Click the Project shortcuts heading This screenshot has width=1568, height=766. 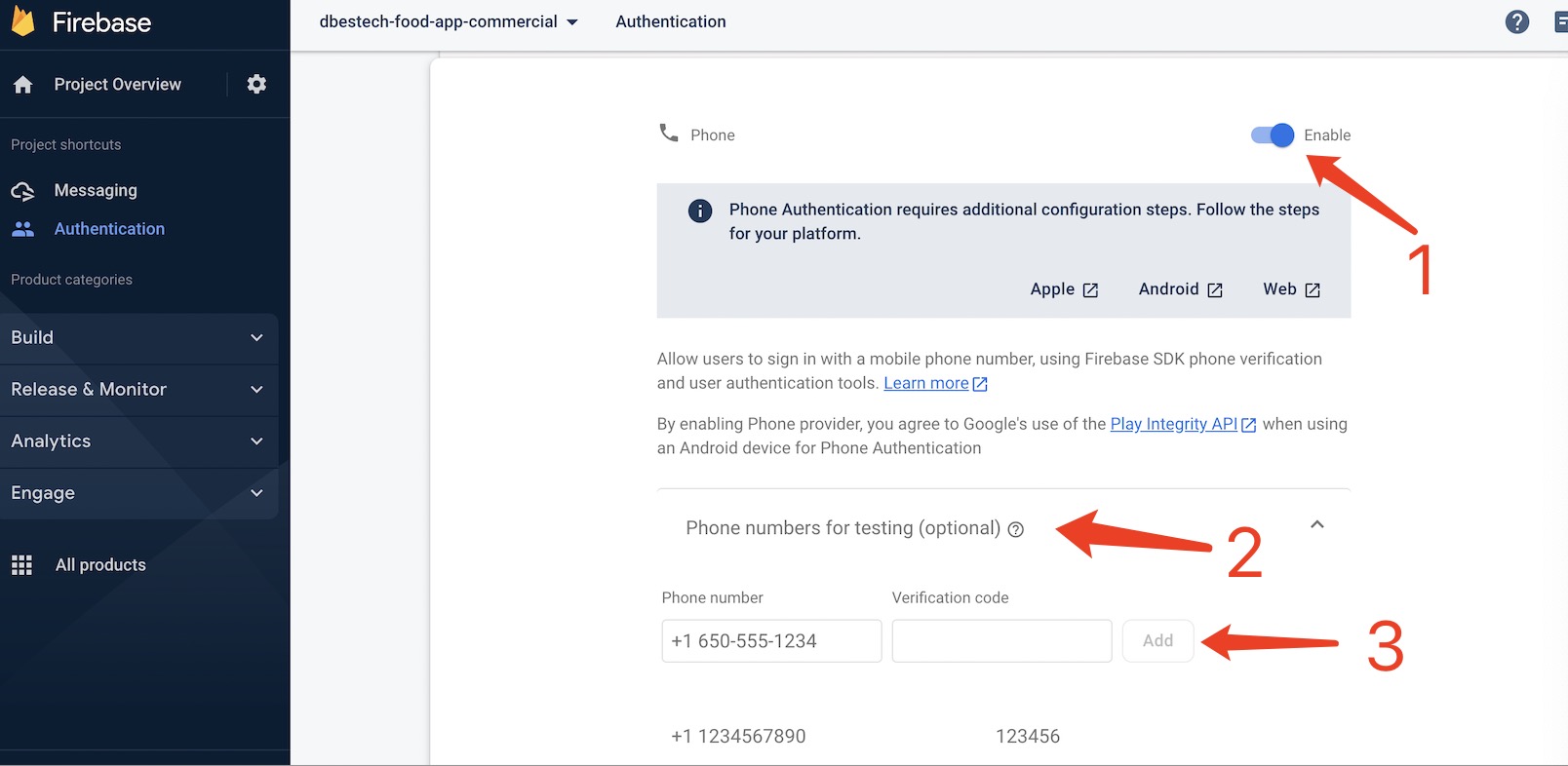coord(66,145)
